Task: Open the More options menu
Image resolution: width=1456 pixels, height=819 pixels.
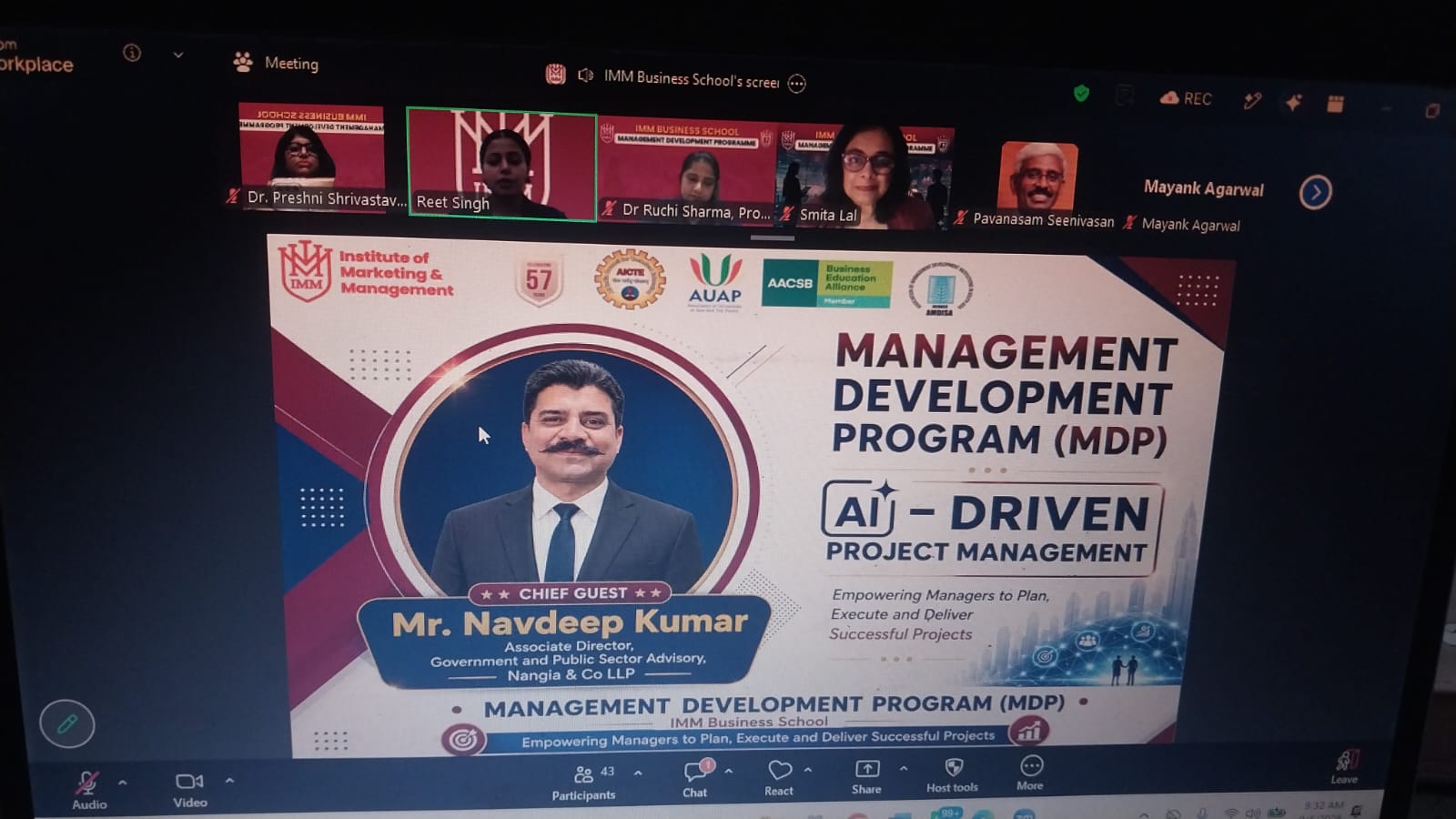Action: [1030, 773]
